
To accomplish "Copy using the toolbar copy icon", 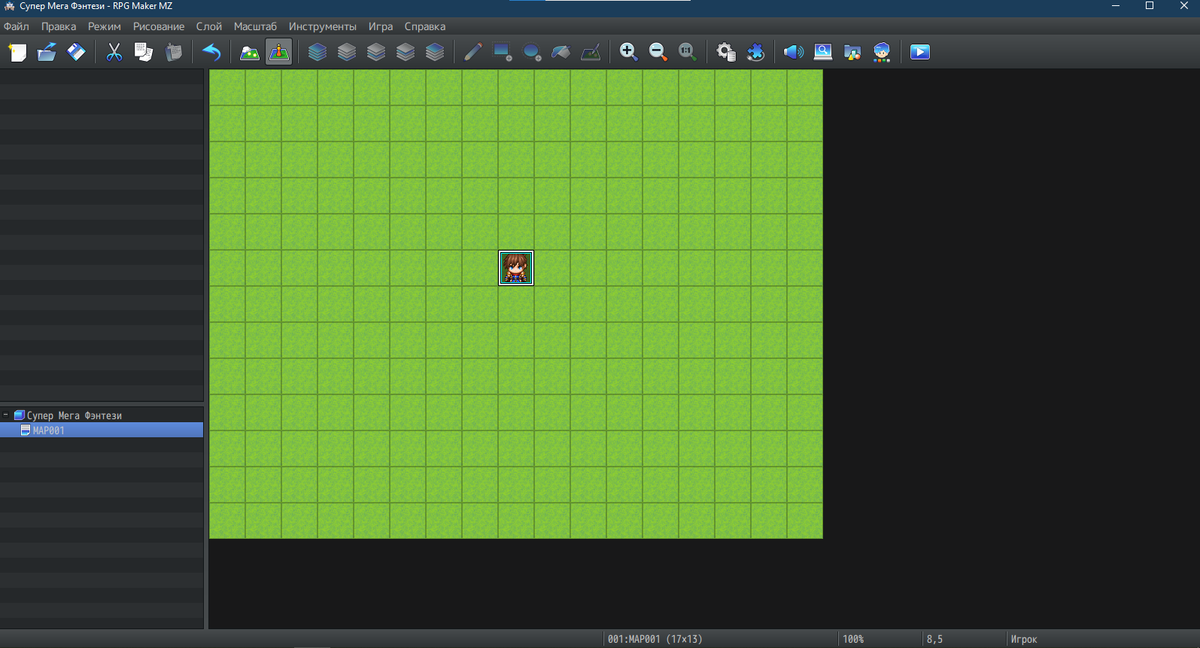I will pos(144,52).
